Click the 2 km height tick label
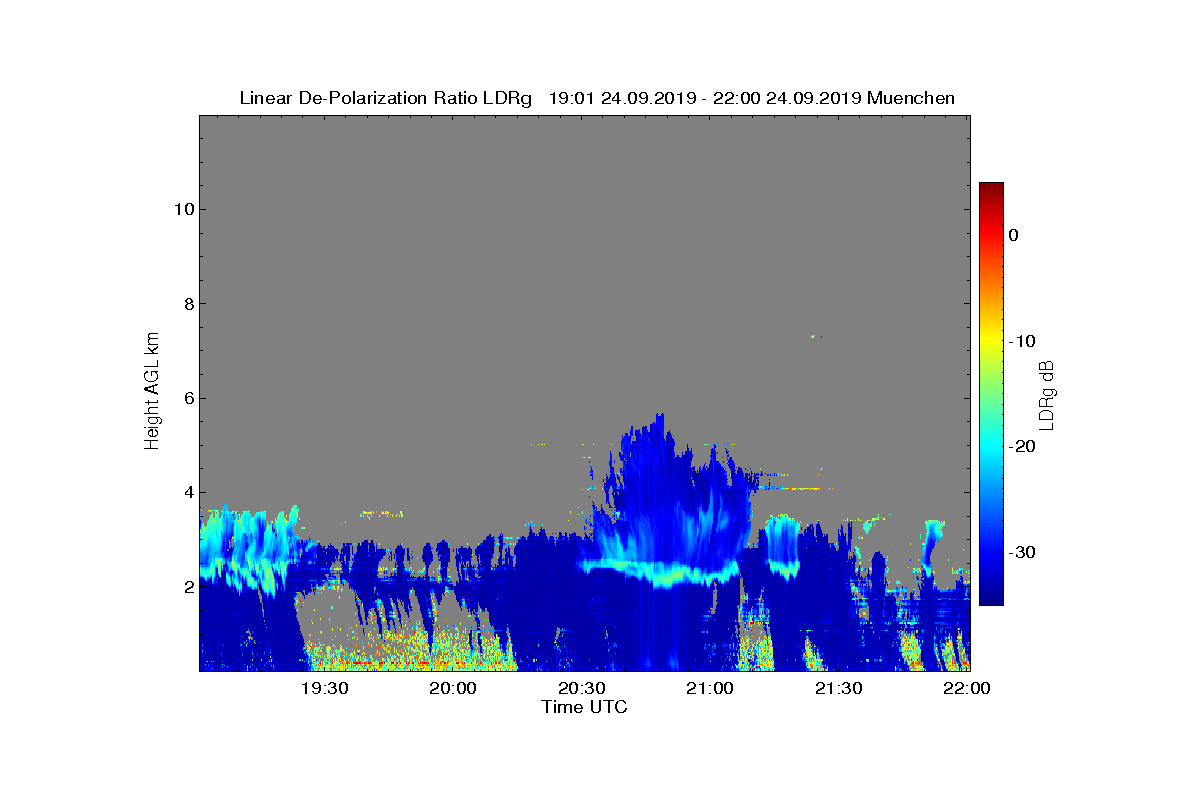The image size is (1200, 800). [x=187, y=587]
